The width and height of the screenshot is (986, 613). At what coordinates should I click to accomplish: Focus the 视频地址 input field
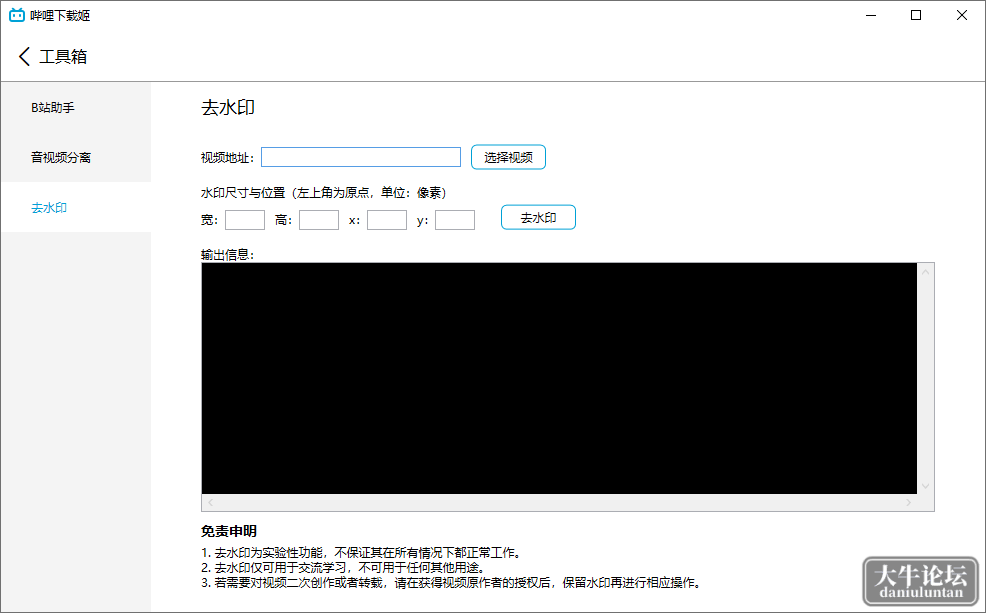click(x=361, y=157)
